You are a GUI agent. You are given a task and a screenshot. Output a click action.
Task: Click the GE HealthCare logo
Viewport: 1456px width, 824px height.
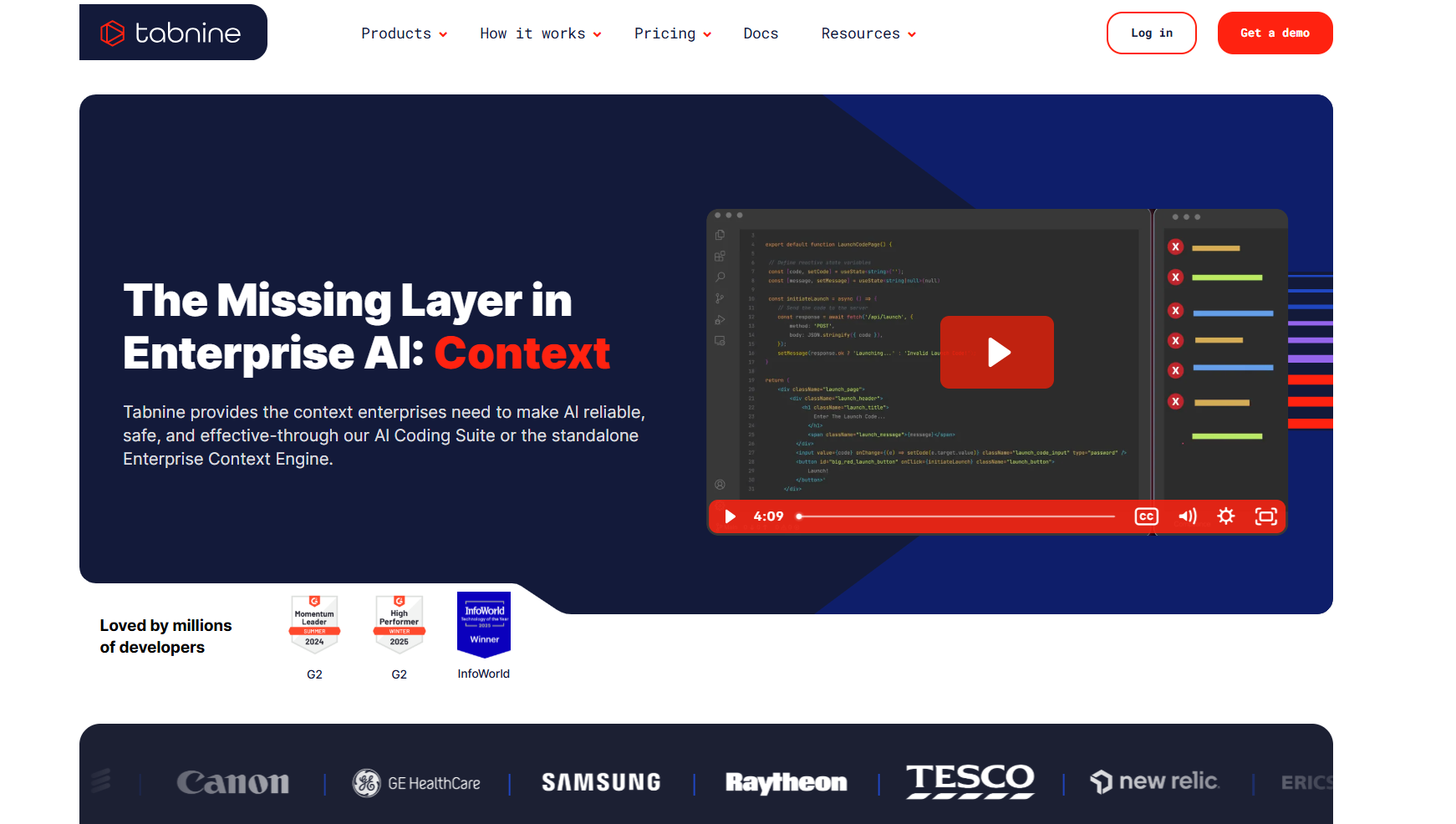coord(416,783)
